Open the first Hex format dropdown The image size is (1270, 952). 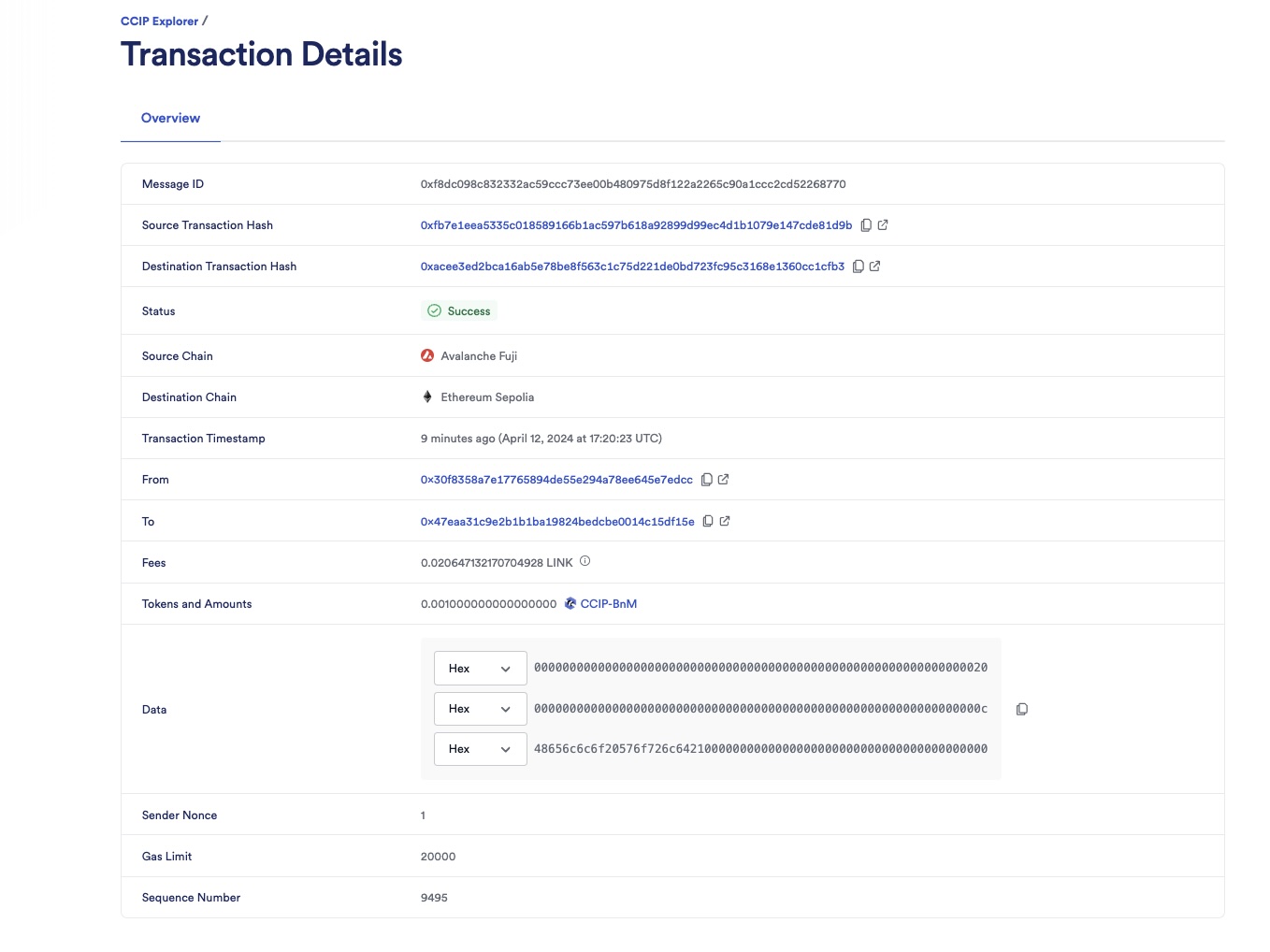coord(480,668)
